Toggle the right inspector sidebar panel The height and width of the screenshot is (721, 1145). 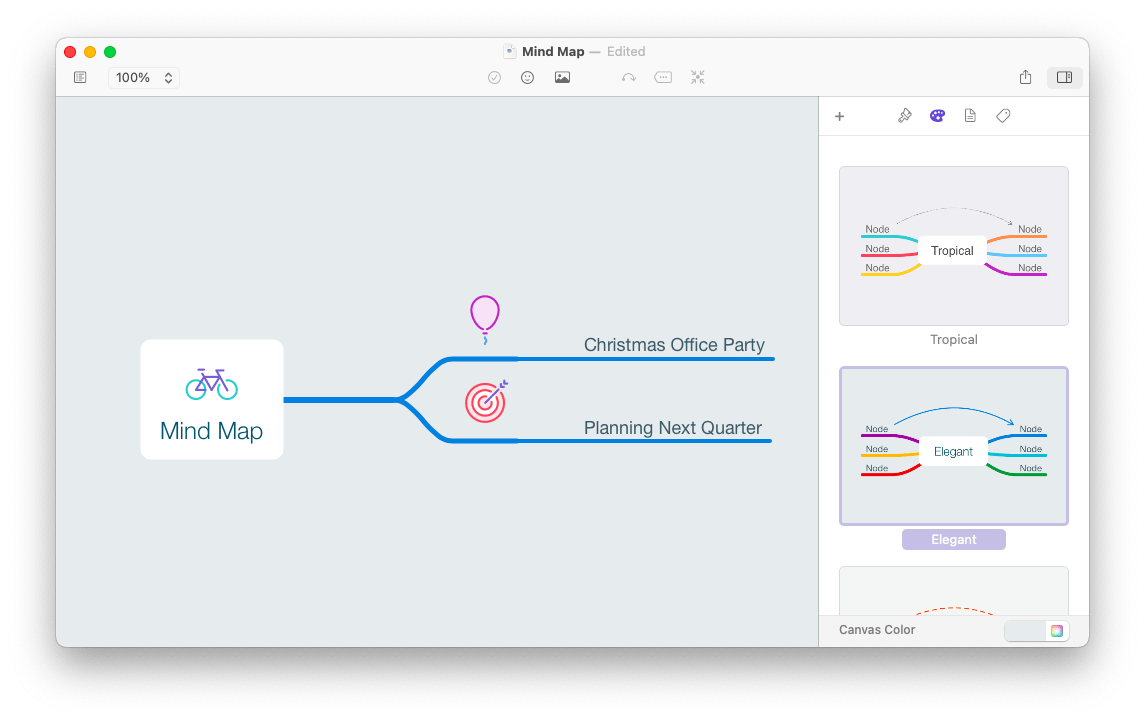1064,77
